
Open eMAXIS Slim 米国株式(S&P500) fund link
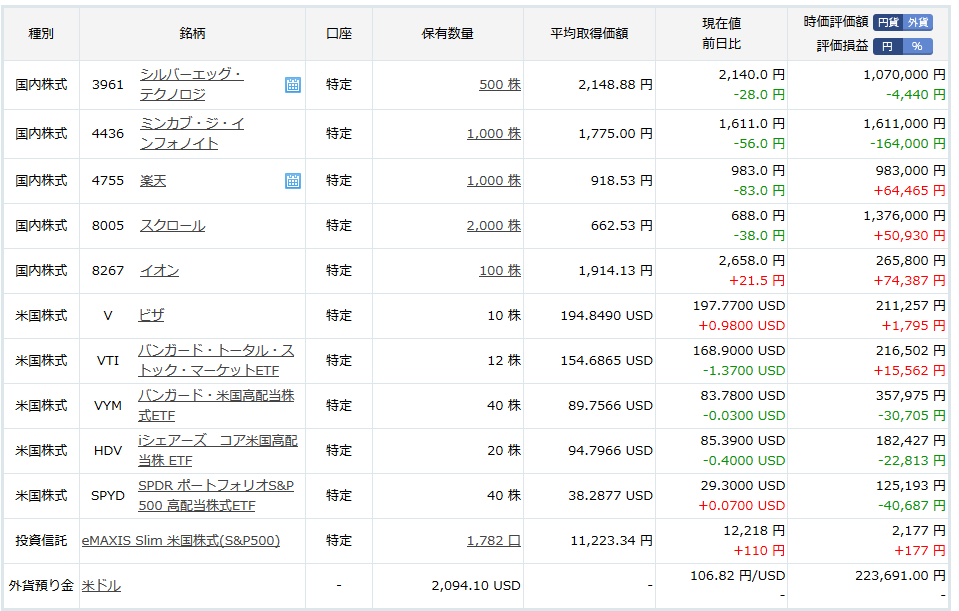pos(180,541)
